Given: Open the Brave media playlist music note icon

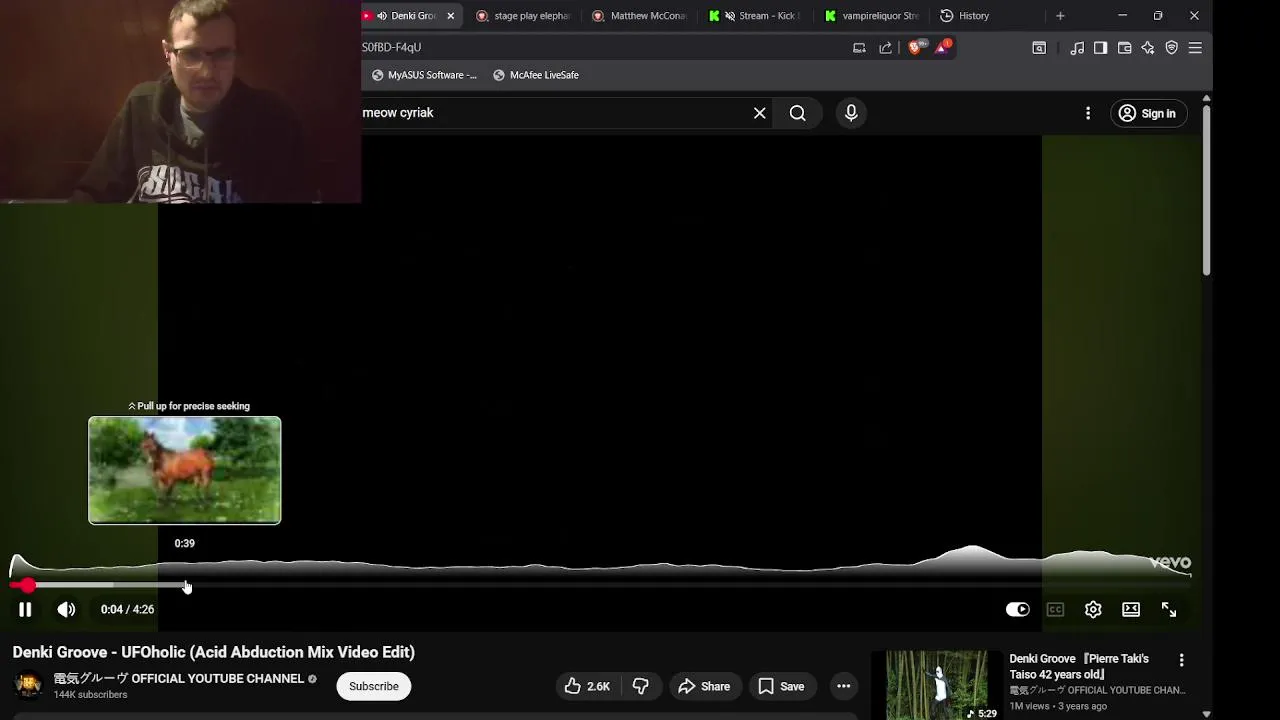Looking at the screenshot, I should (1077, 47).
